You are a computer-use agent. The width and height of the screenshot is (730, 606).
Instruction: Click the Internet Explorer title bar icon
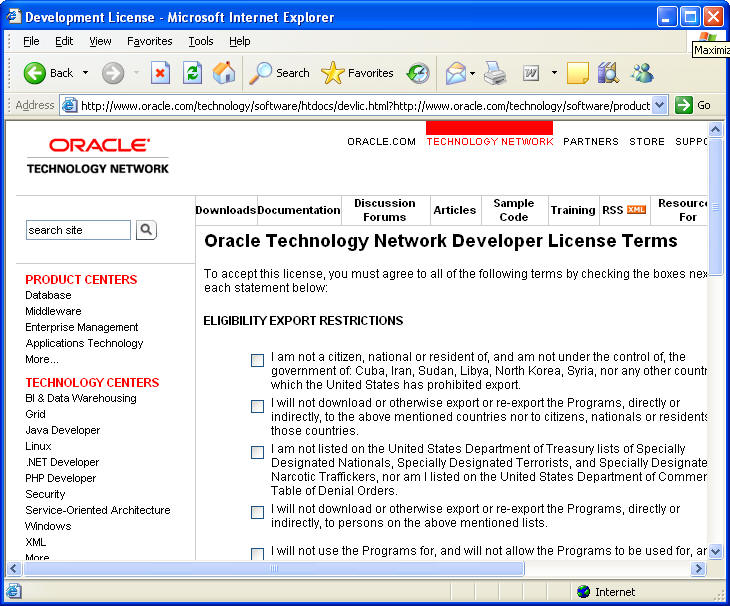click(14, 16)
